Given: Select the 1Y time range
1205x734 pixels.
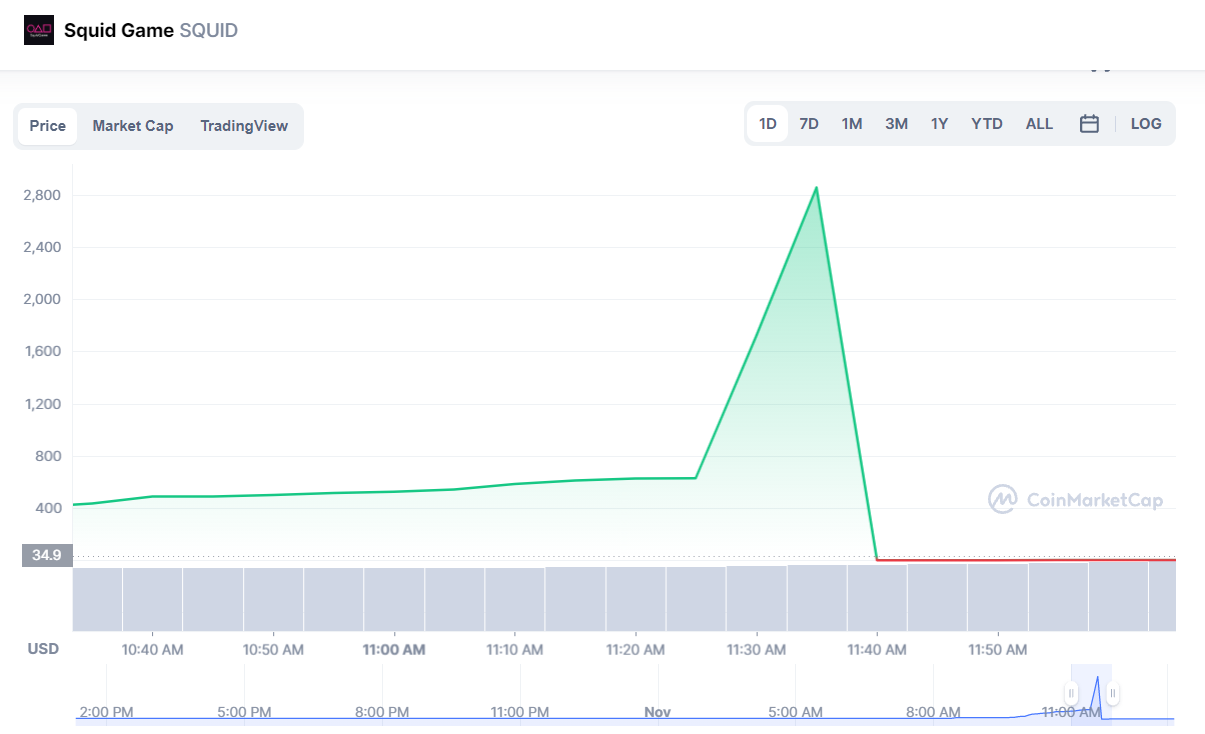Looking at the screenshot, I should point(939,124).
